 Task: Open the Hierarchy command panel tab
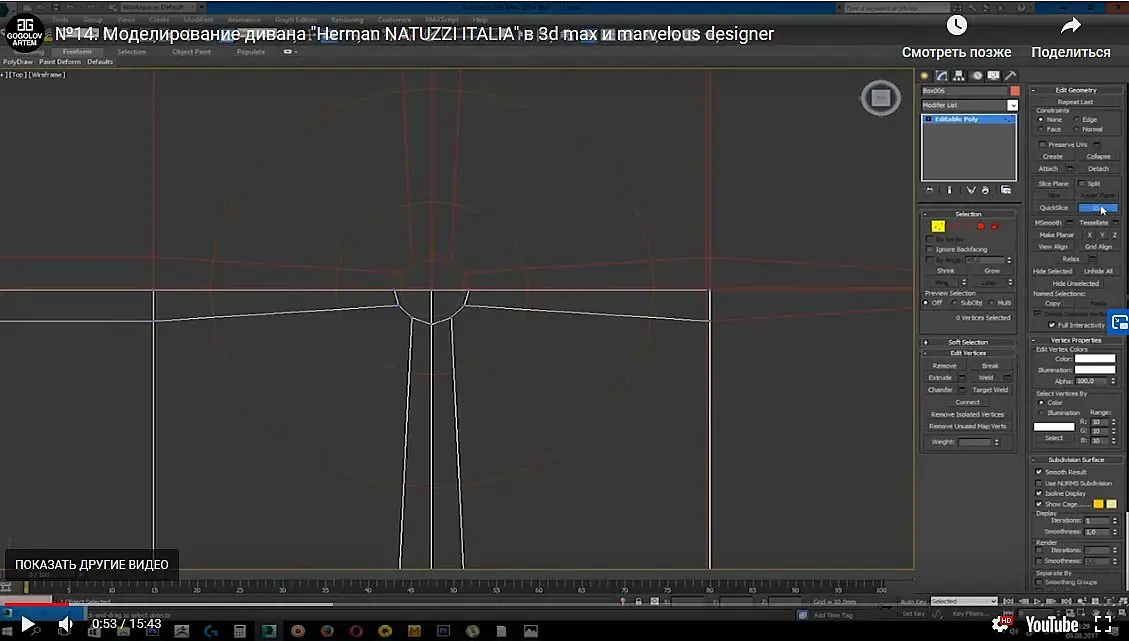coord(959,76)
